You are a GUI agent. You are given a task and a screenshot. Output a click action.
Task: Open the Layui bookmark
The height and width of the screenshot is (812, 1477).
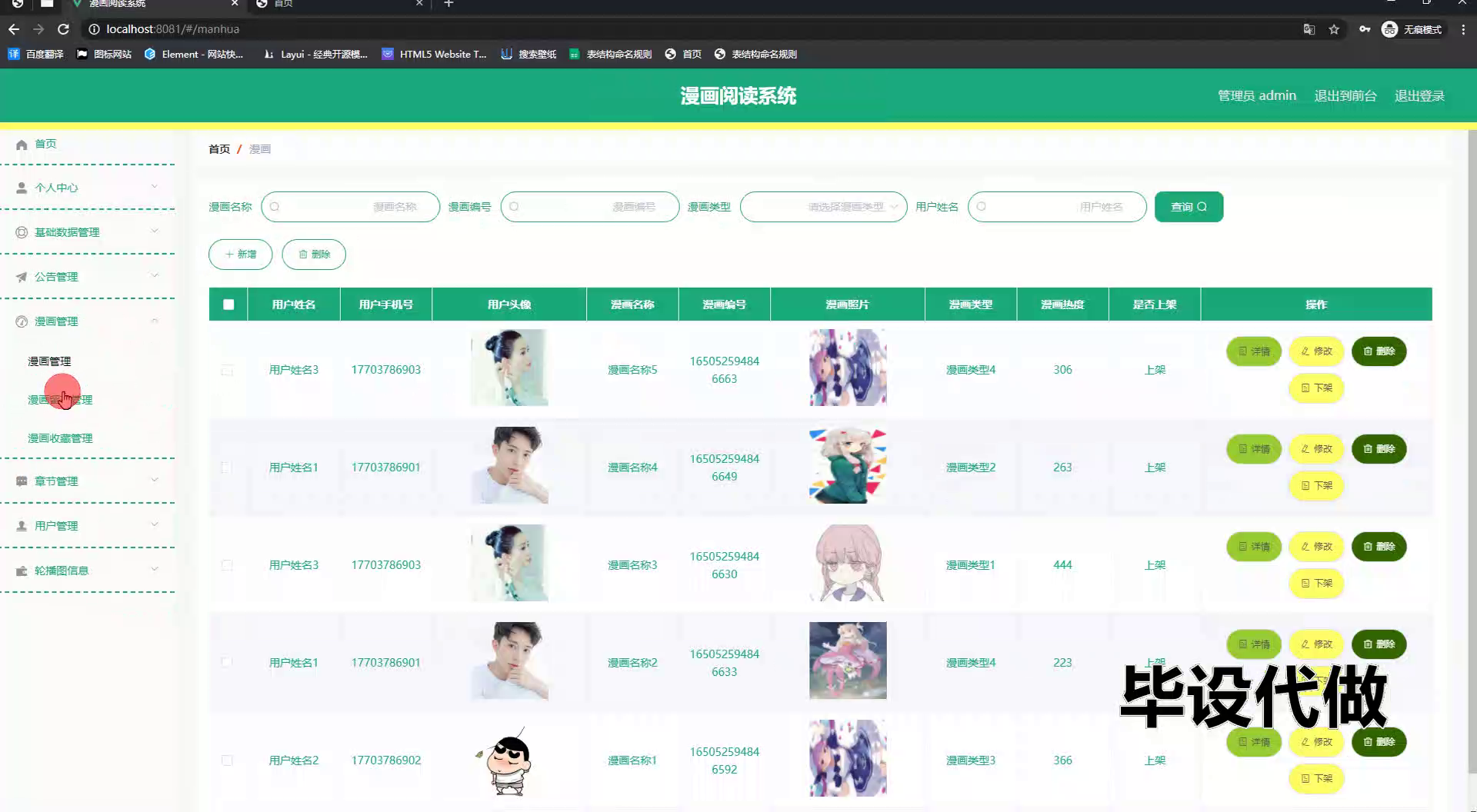(x=315, y=54)
